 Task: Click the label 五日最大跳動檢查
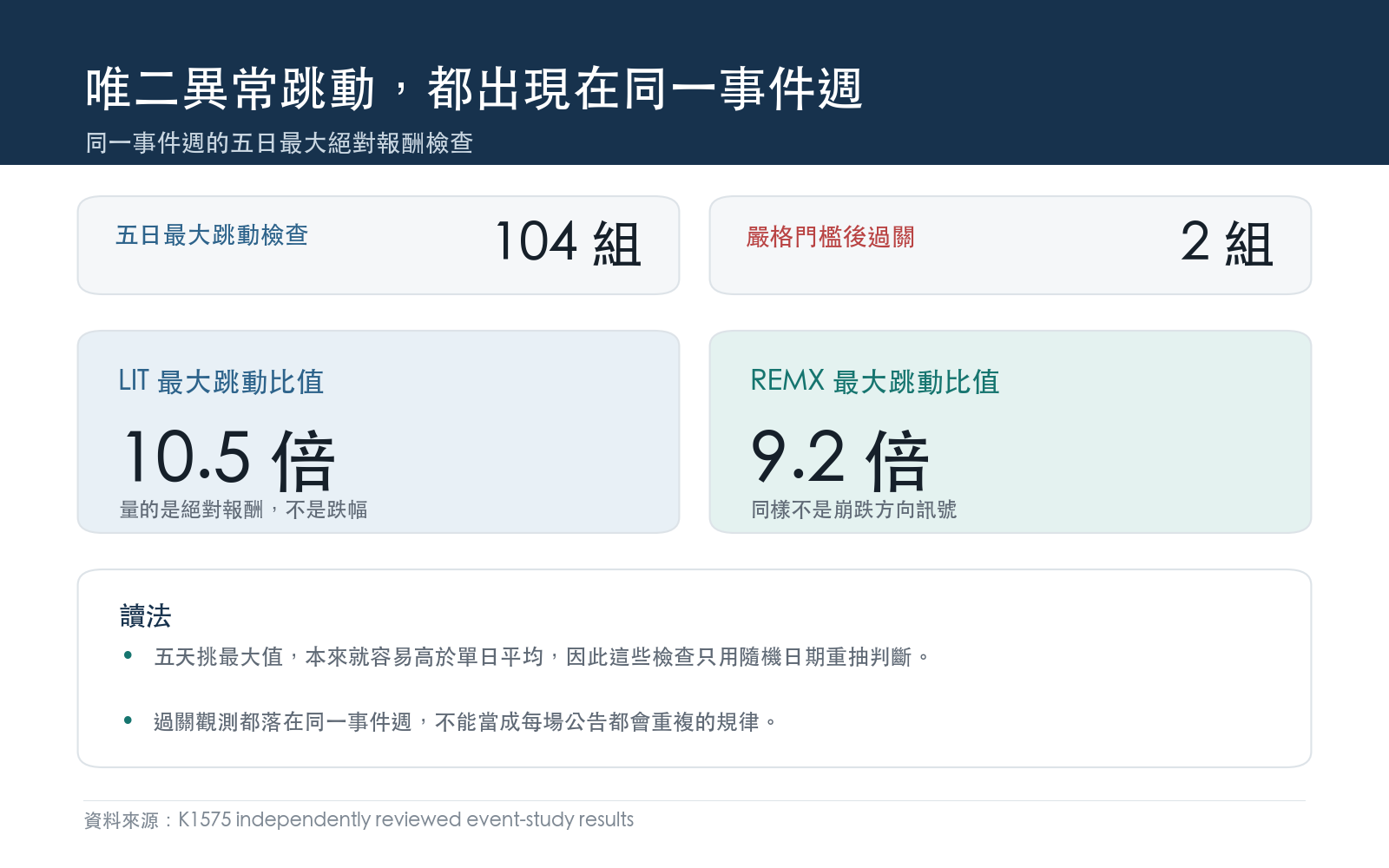212,235
